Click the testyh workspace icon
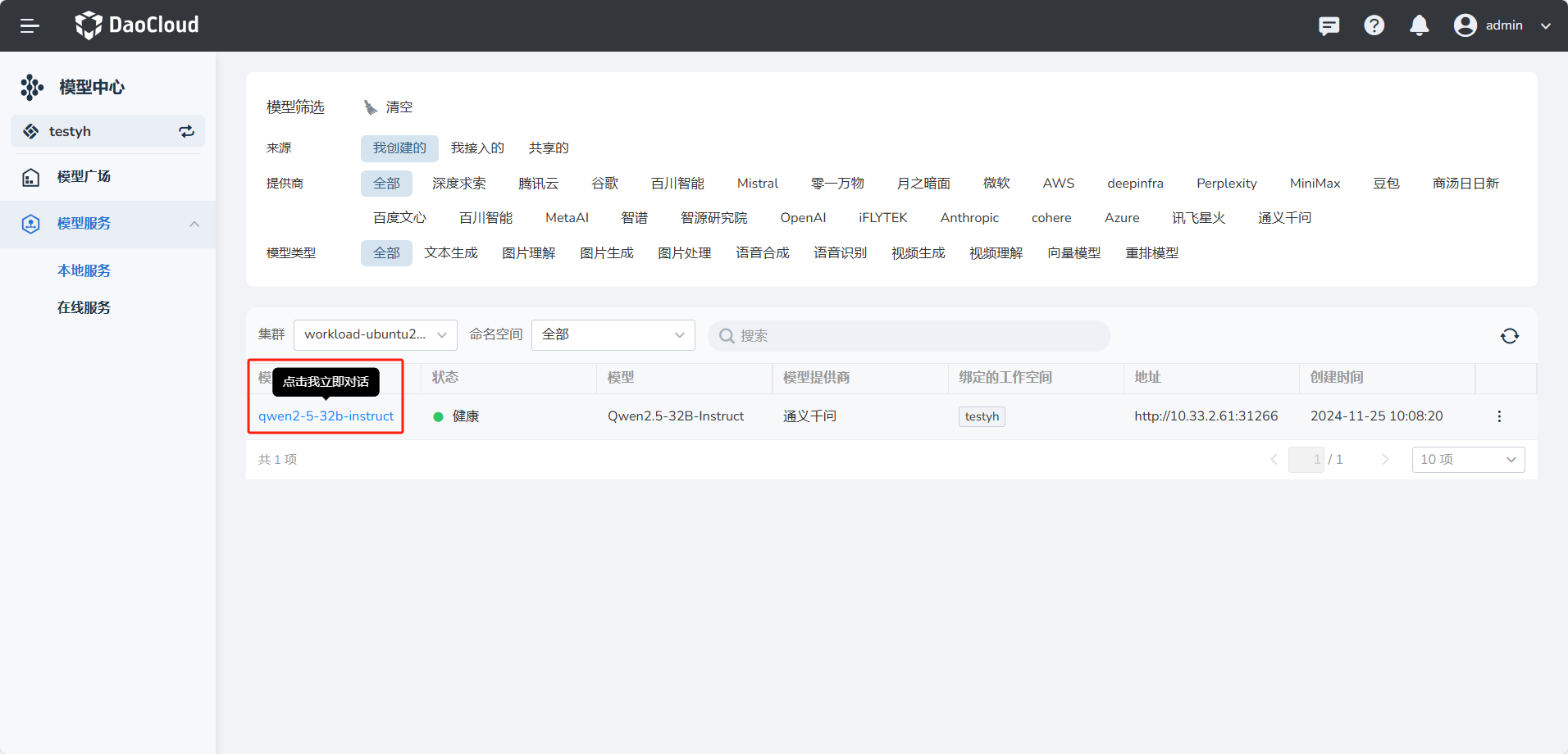 [31, 131]
